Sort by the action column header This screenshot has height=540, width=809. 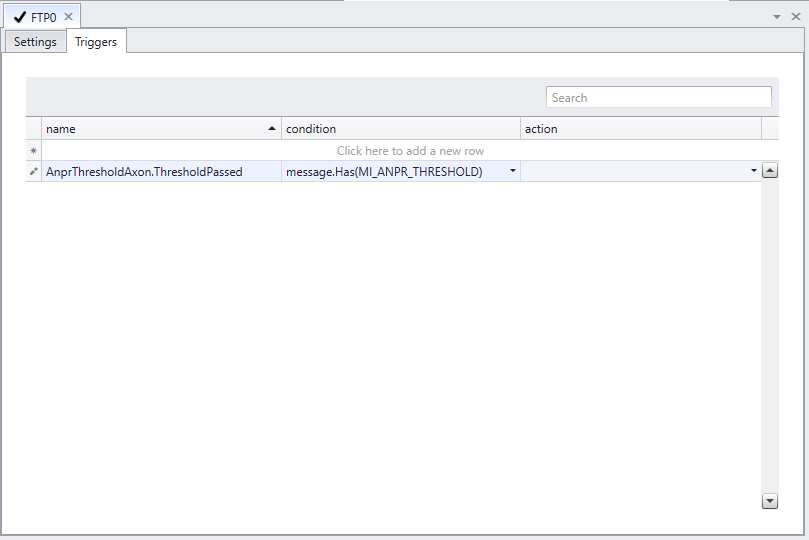point(641,128)
